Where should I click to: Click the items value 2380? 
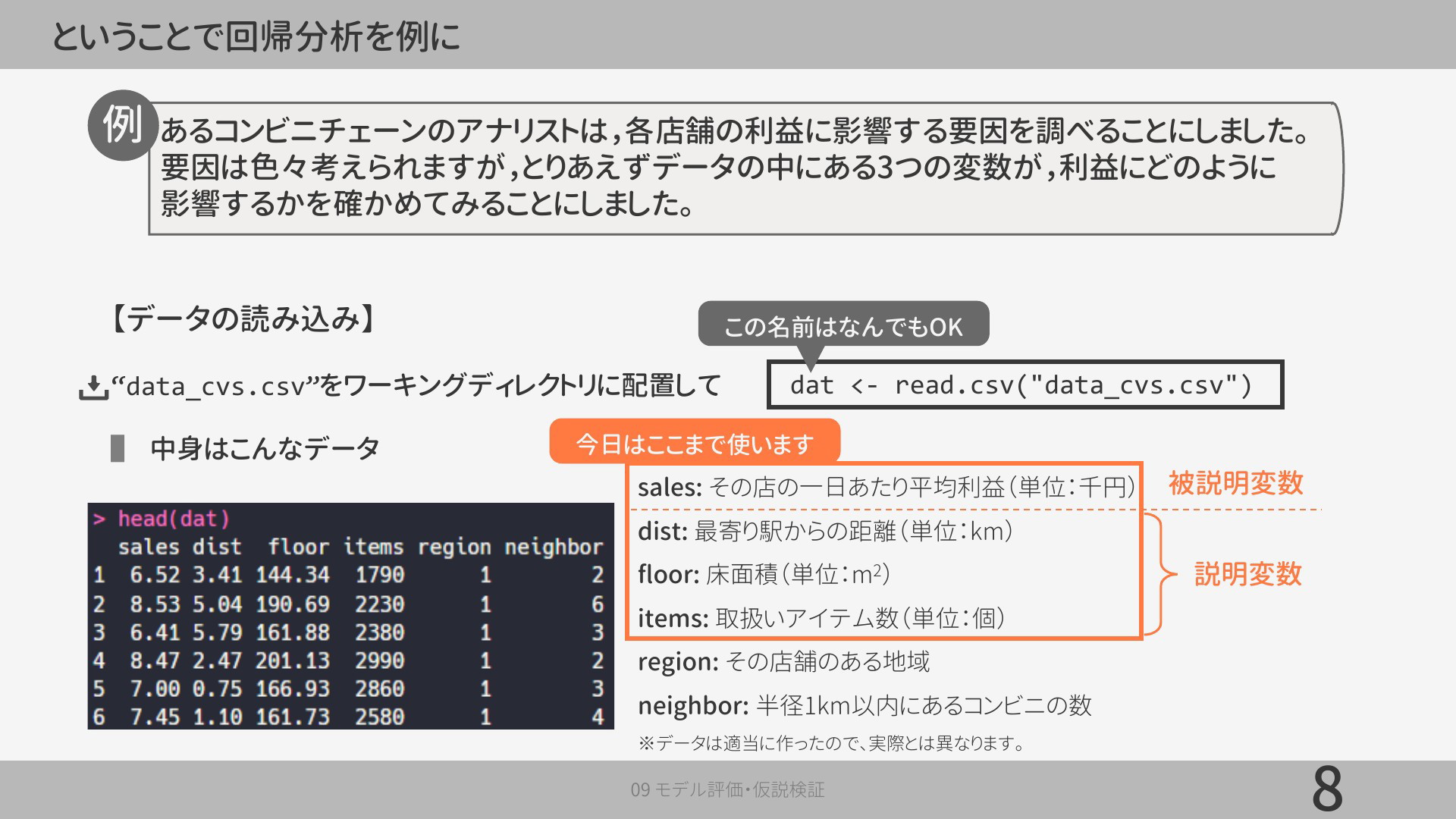[x=380, y=632]
